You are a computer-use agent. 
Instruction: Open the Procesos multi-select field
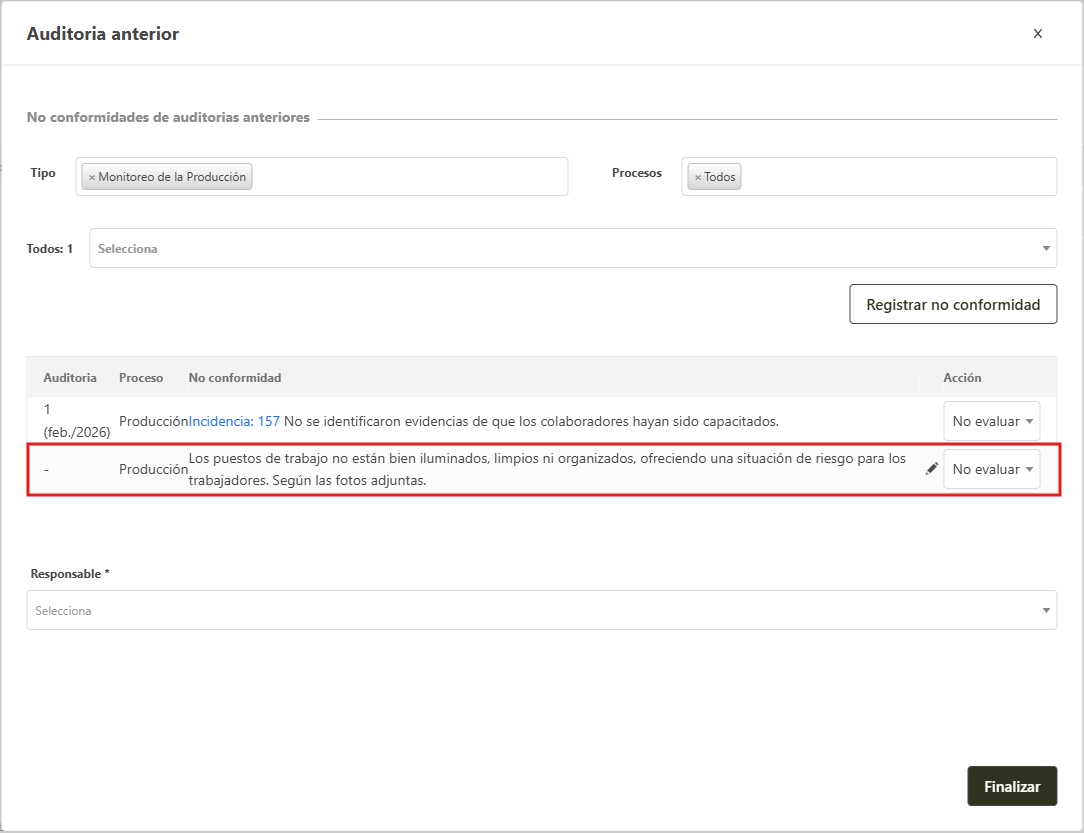(x=869, y=176)
